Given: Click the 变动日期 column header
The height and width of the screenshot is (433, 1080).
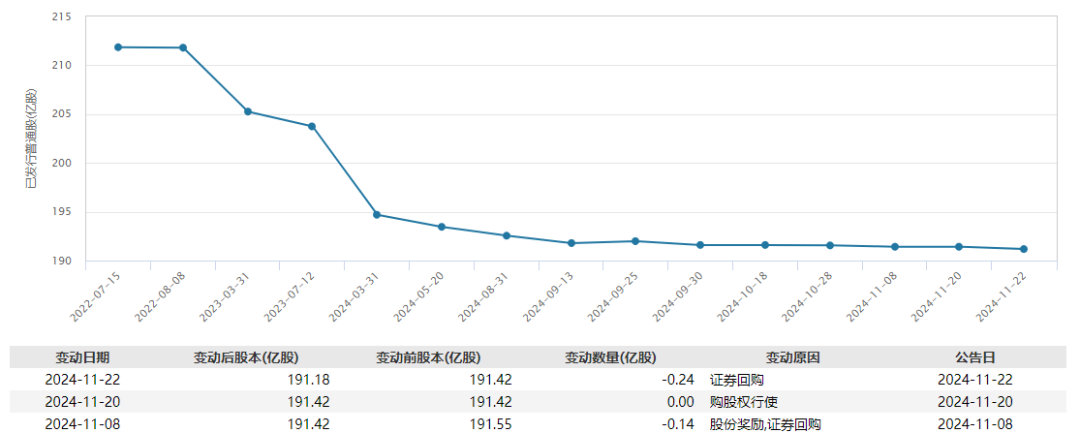Looking at the screenshot, I should (x=82, y=357).
